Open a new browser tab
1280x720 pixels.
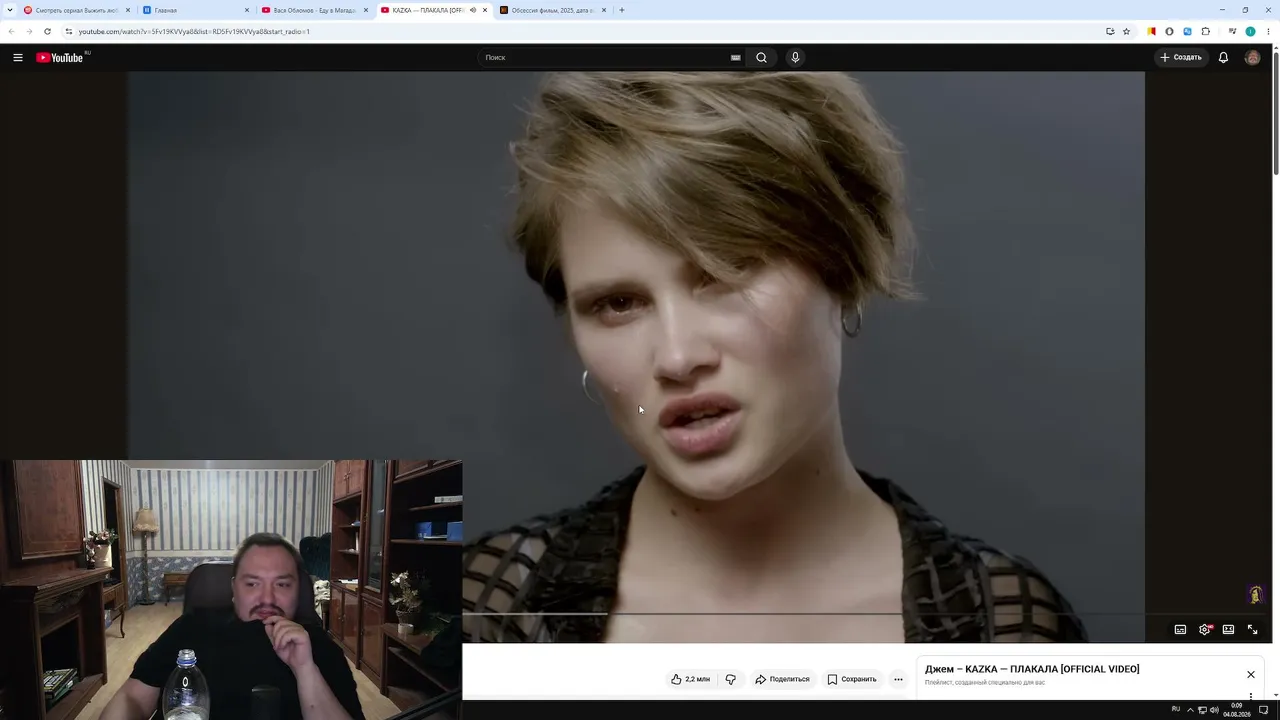(x=621, y=10)
